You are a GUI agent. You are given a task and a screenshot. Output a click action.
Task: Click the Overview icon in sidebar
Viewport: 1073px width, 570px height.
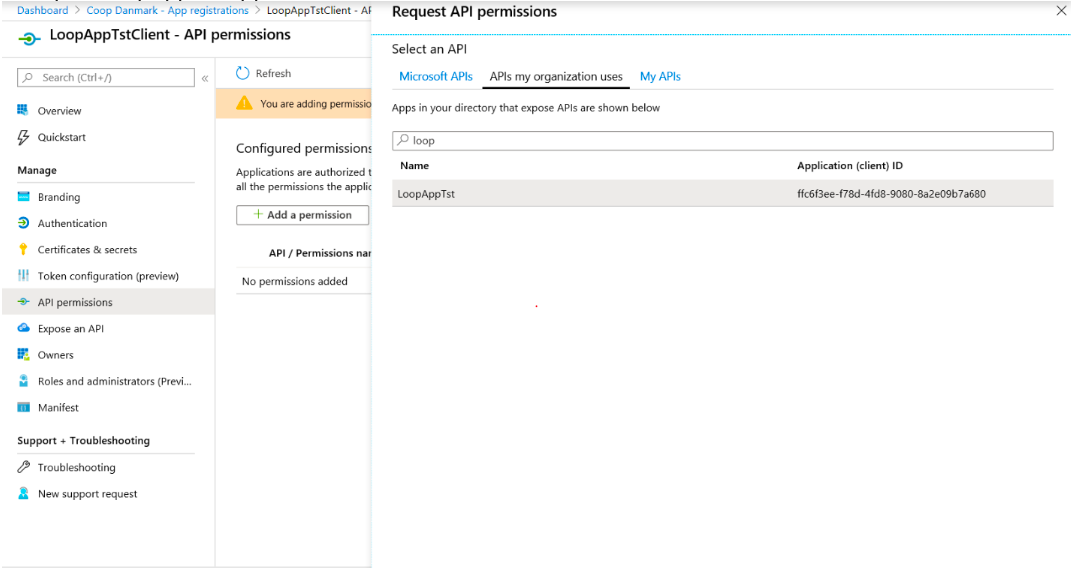[23, 110]
